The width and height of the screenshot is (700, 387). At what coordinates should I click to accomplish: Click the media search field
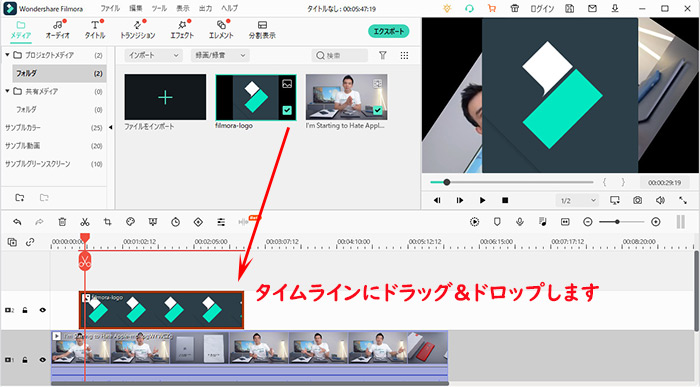click(340, 55)
